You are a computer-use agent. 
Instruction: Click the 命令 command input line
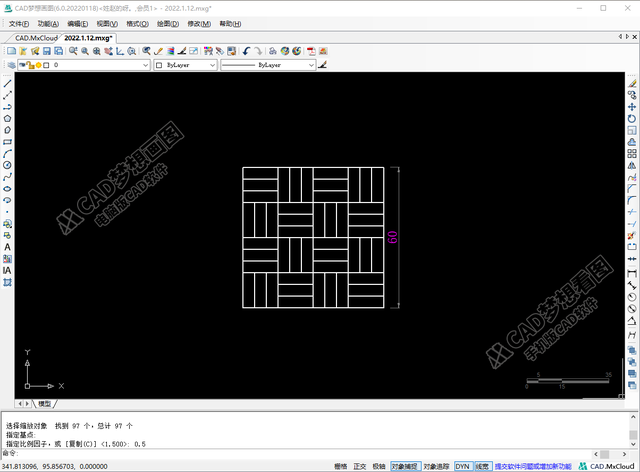[296, 454]
